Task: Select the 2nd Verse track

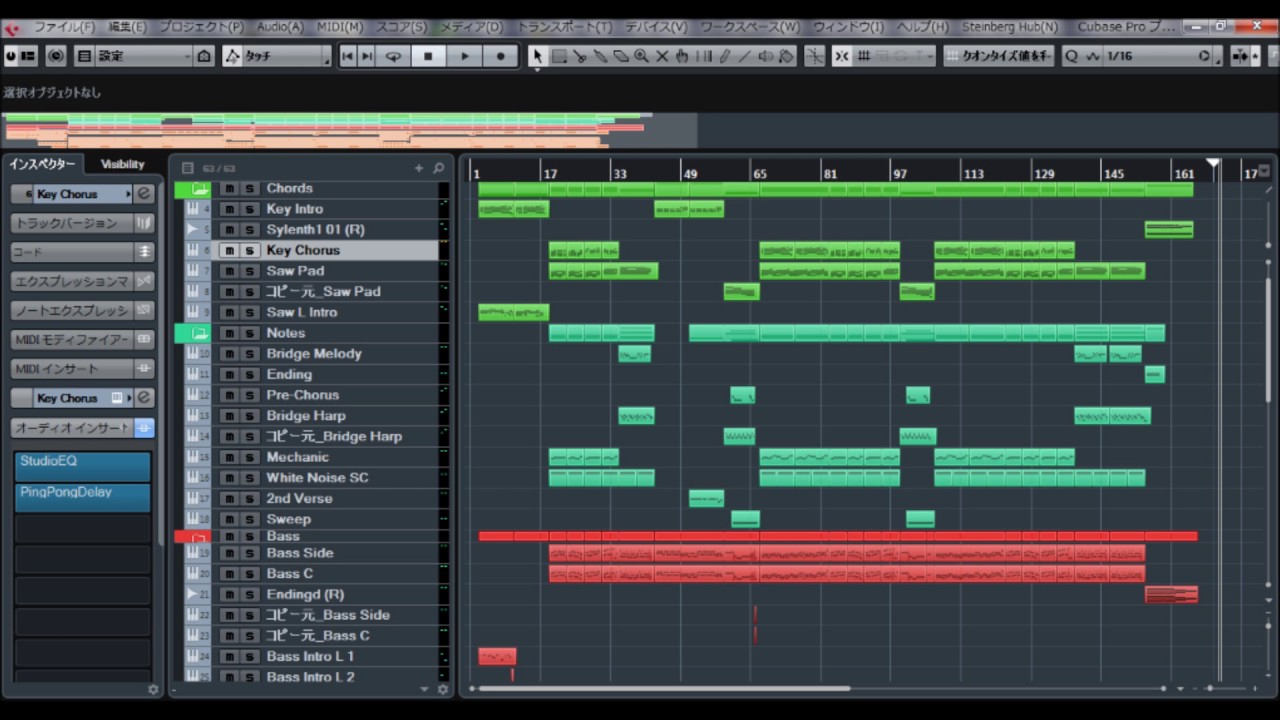Action: tap(300, 498)
